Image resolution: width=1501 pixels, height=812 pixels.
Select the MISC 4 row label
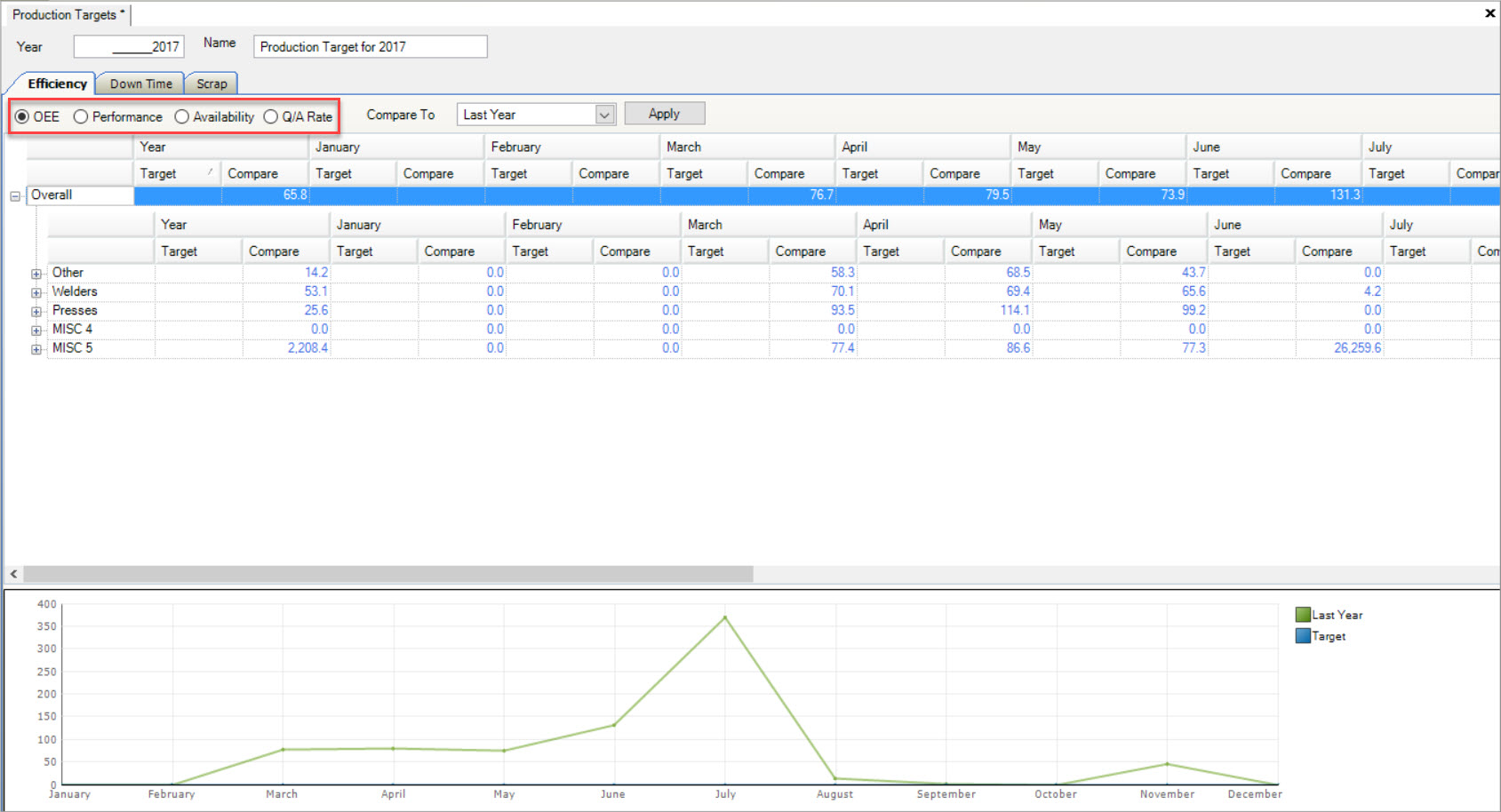click(x=72, y=329)
